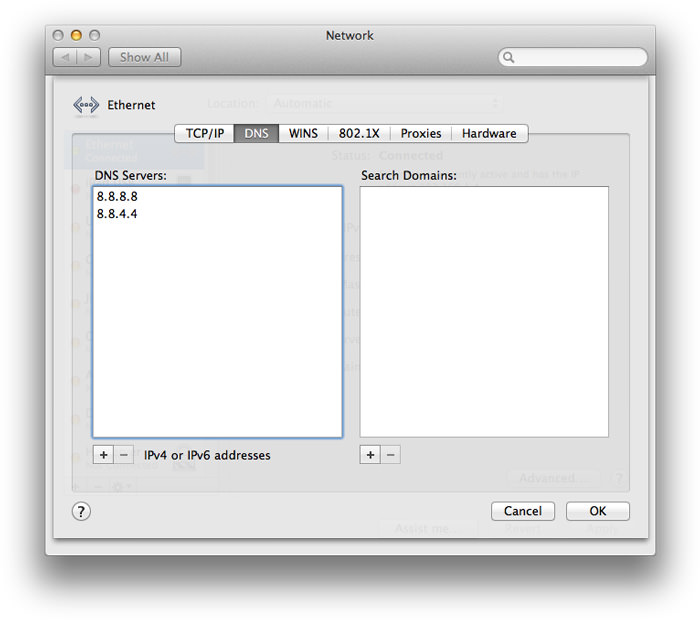
Task: Open the Proxies tab
Action: pyautogui.click(x=421, y=133)
